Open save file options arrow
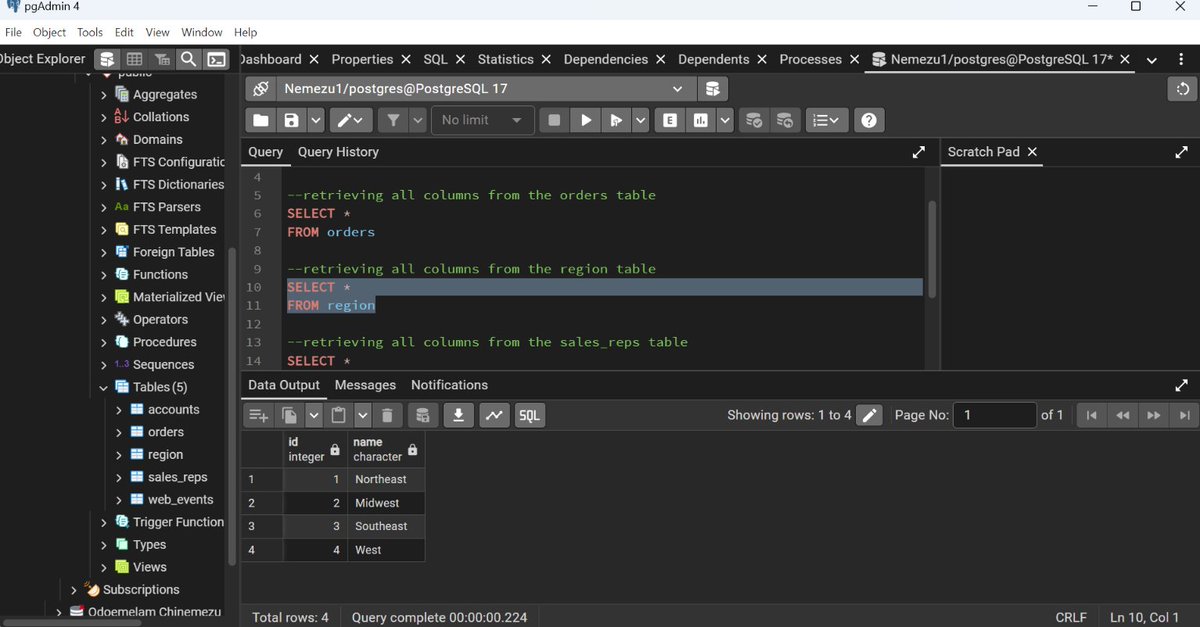The height and width of the screenshot is (627, 1200). coord(316,120)
